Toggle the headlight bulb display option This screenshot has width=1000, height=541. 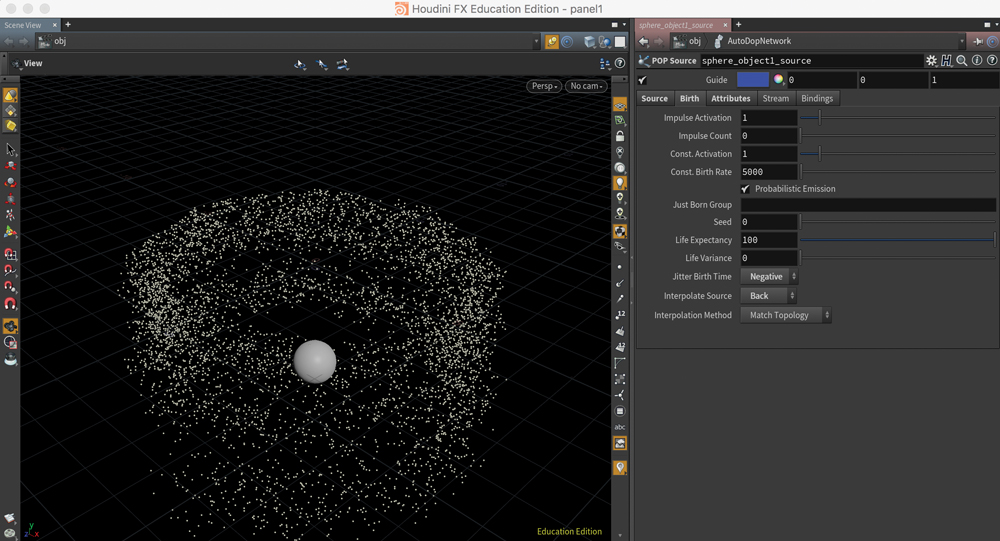pyautogui.click(x=620, y=183)
